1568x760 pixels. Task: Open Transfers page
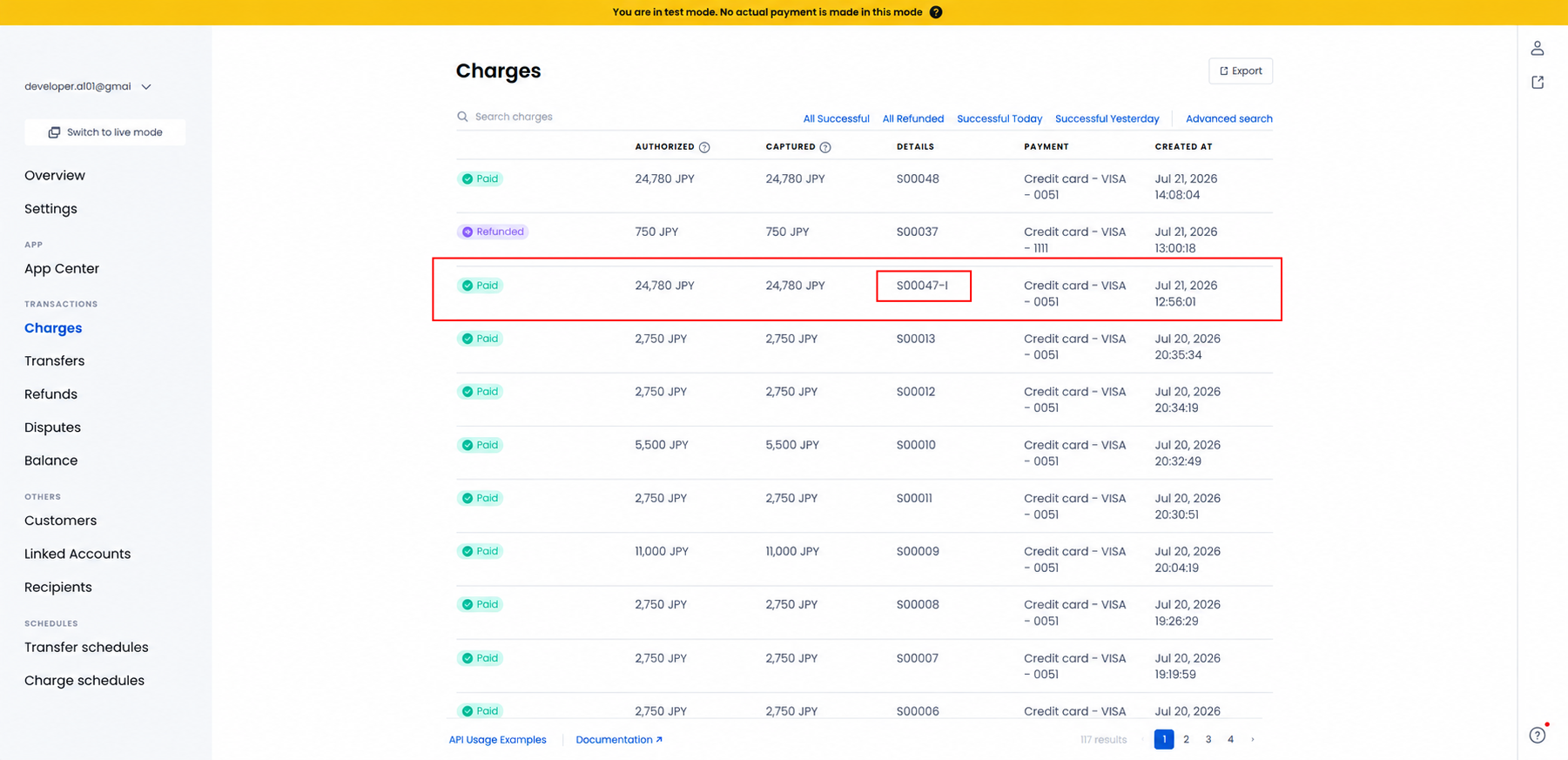pos(54,360)
